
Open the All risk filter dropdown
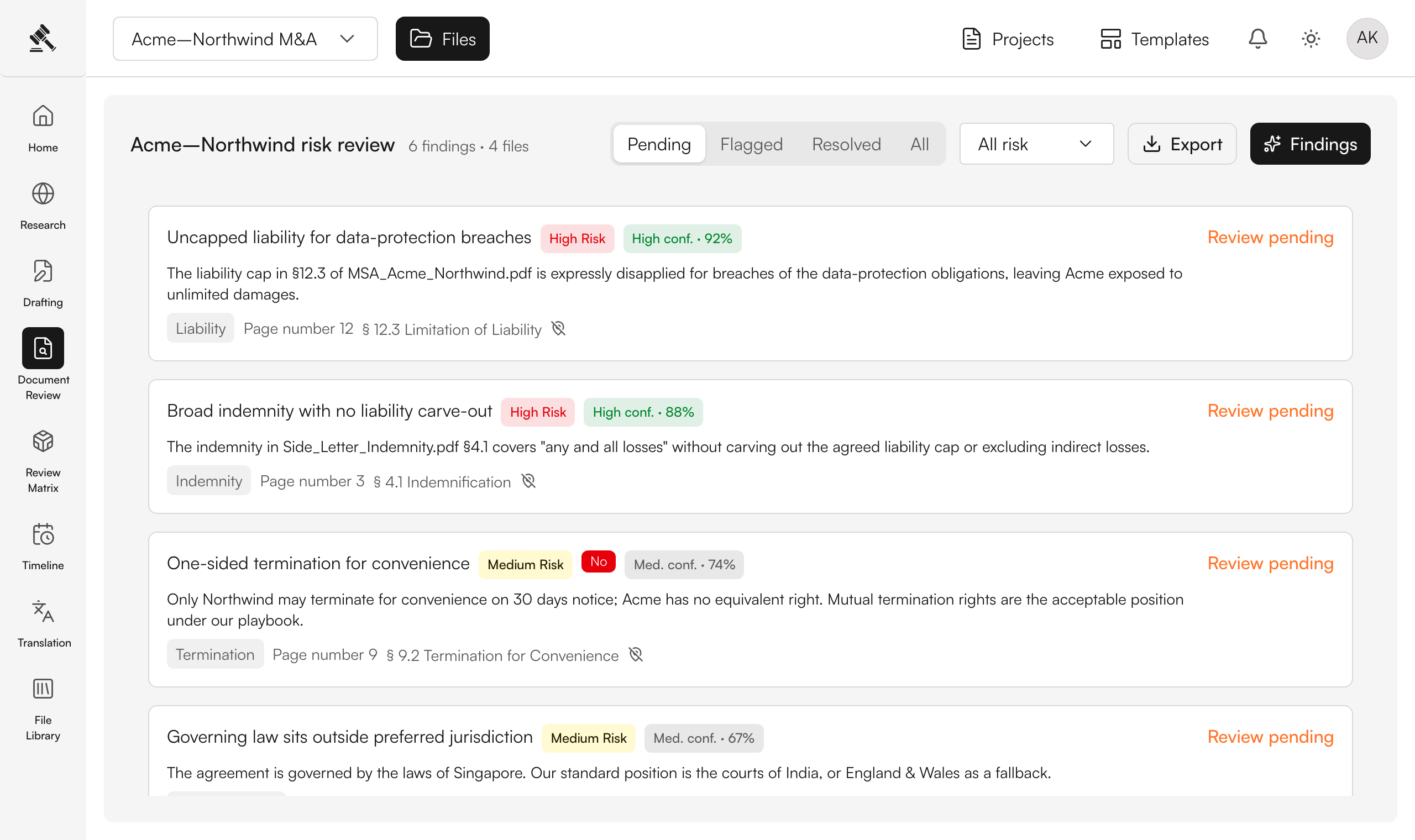coord(1036,144)
